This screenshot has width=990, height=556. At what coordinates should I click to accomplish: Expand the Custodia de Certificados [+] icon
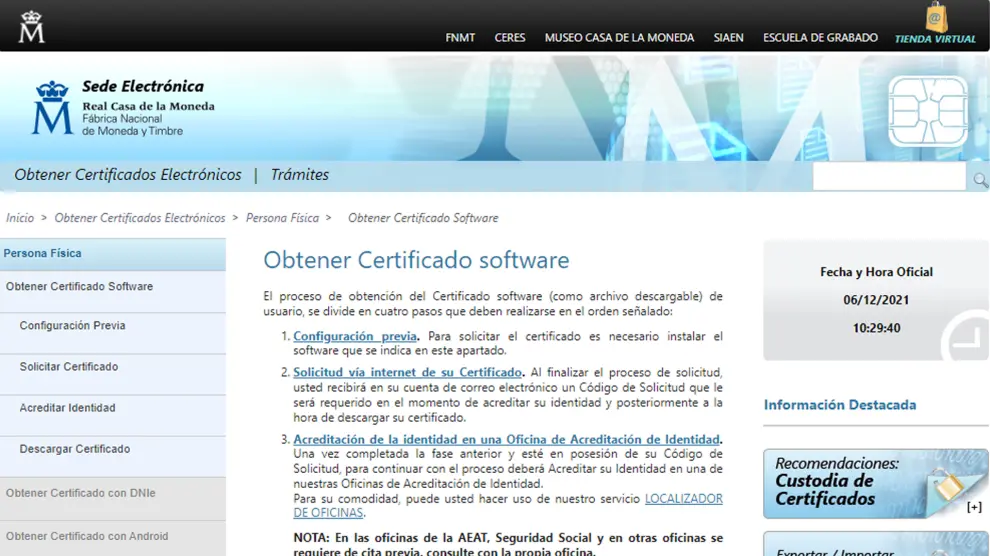974,507
